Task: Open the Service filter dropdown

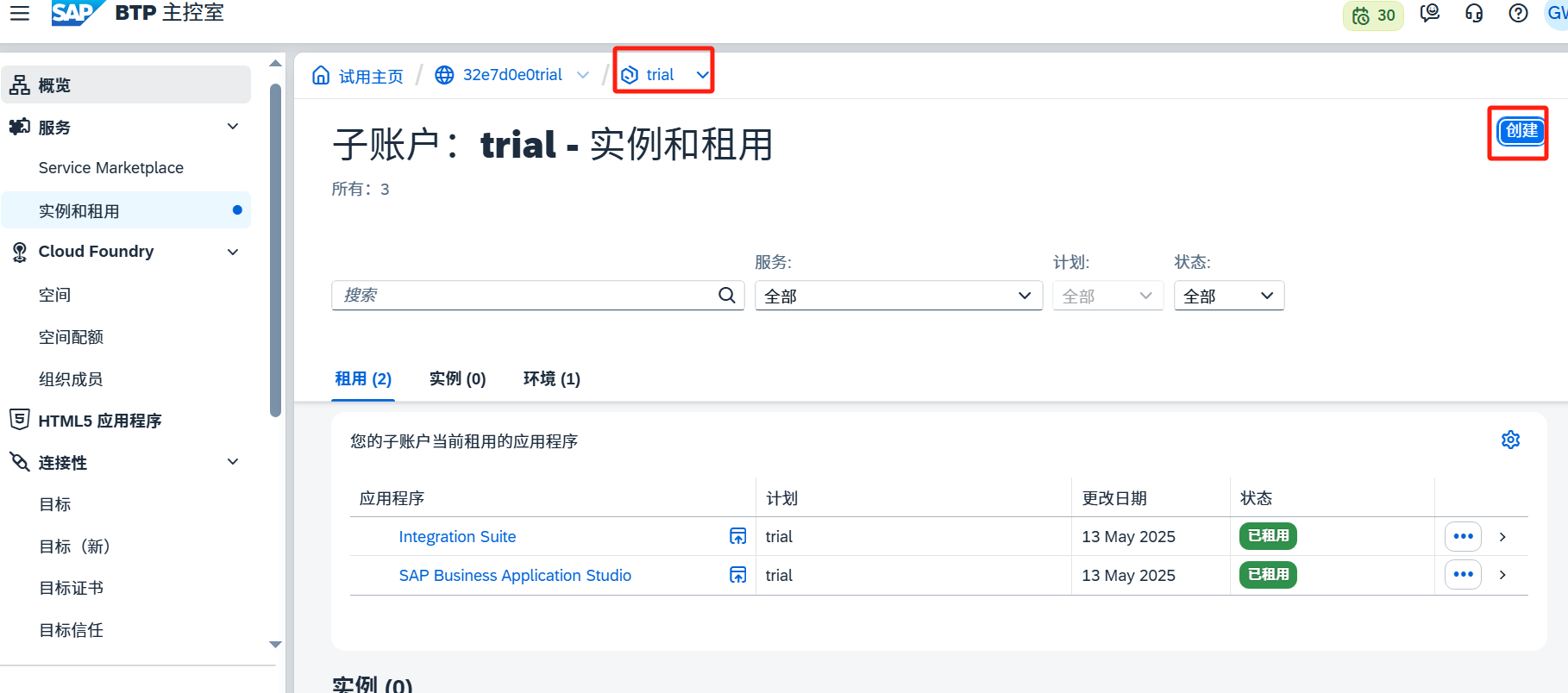Action: pyautogui.click(x=899, y=296)
